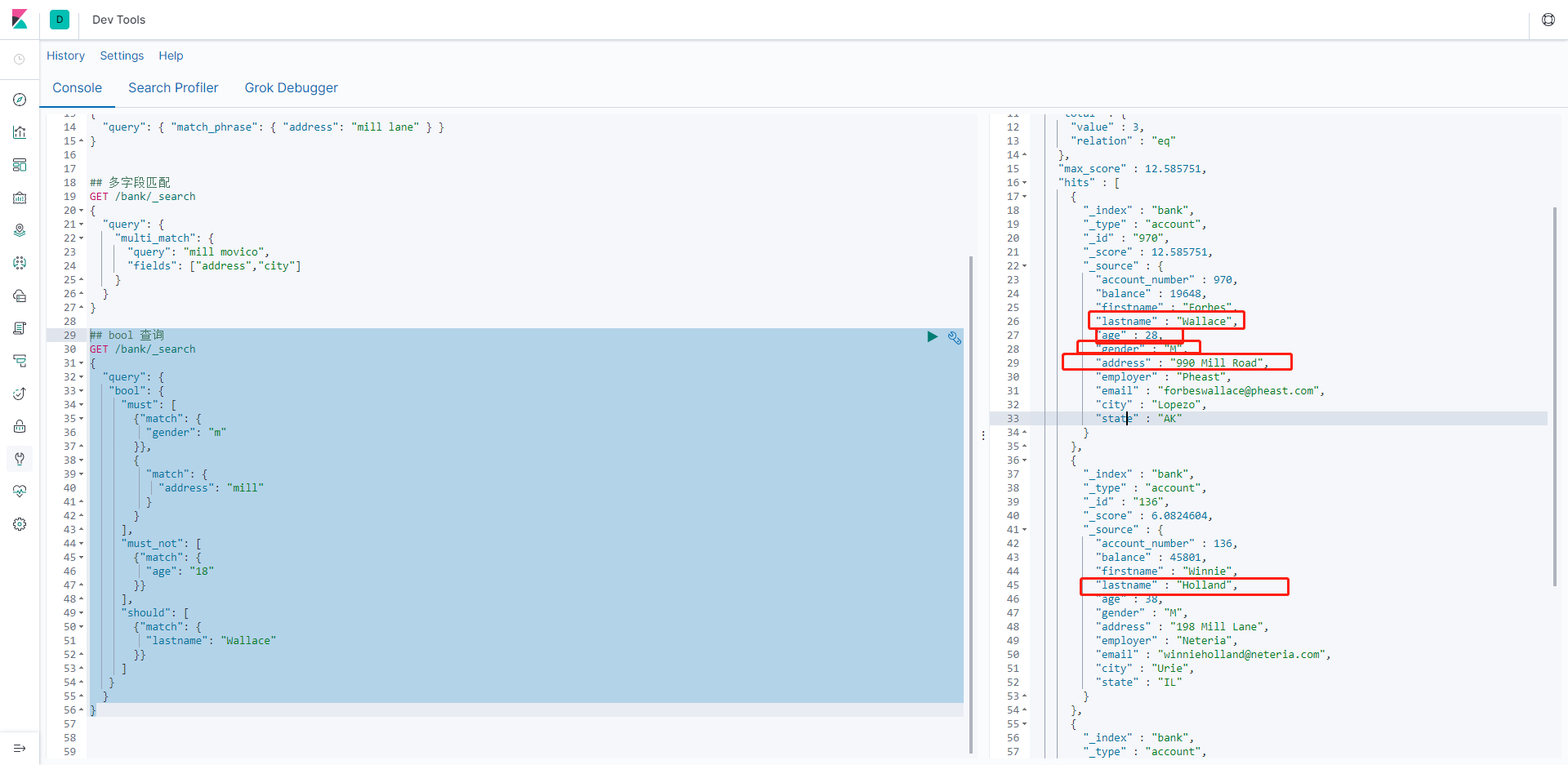Switch to the Console tab
1568x765 pixels.
pos(78,87)
